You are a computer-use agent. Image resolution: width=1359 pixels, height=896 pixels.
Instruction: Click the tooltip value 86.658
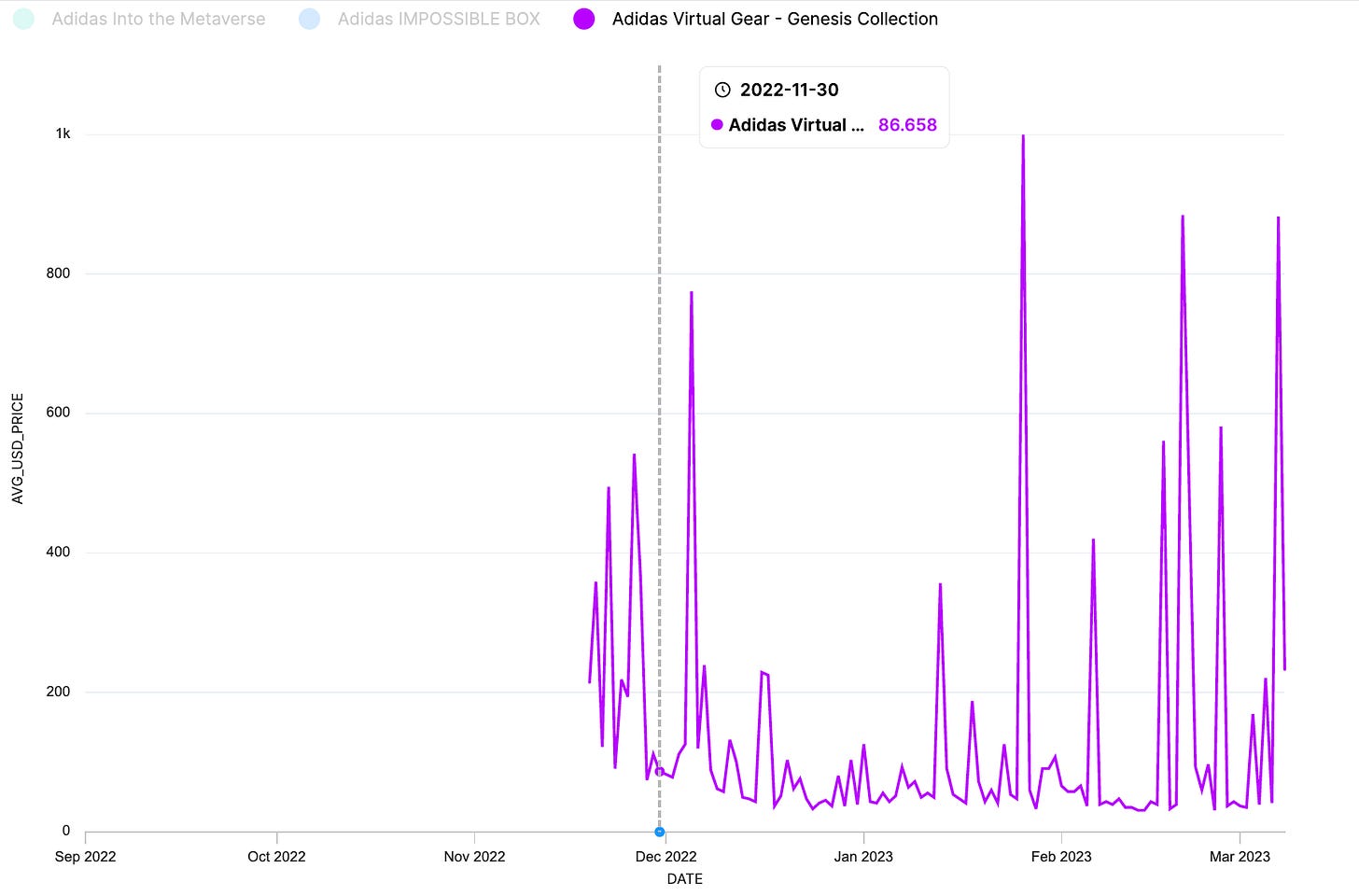click(x=907, y=125)
